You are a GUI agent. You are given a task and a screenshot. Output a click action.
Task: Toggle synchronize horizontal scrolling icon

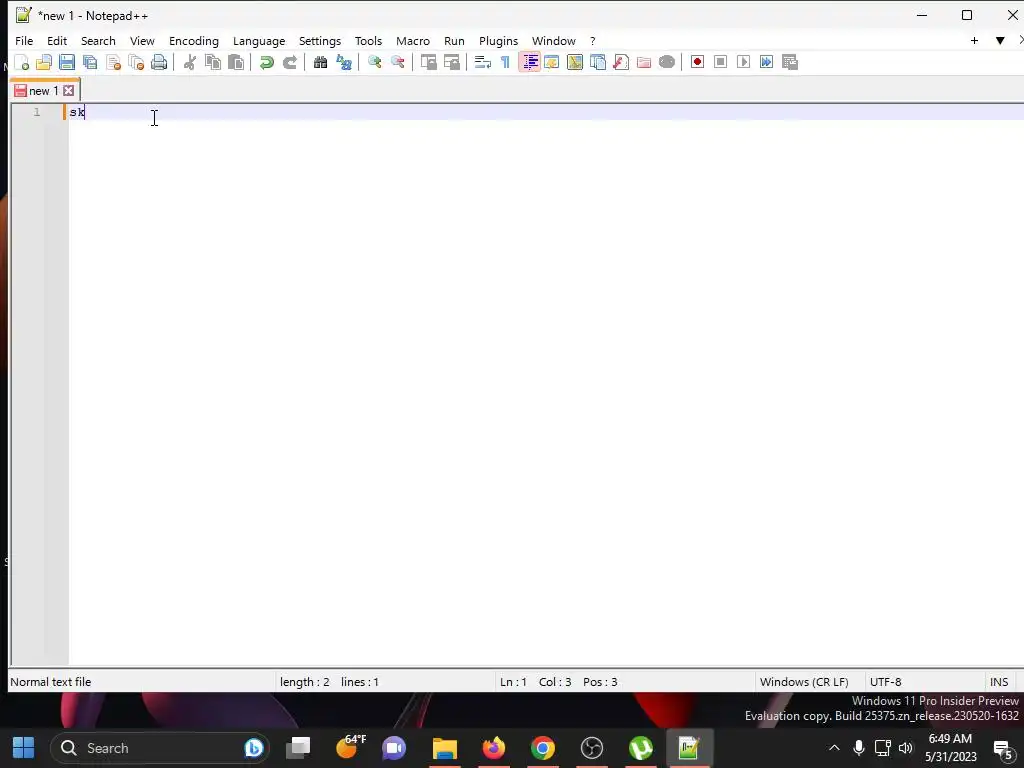click(451, 62)
